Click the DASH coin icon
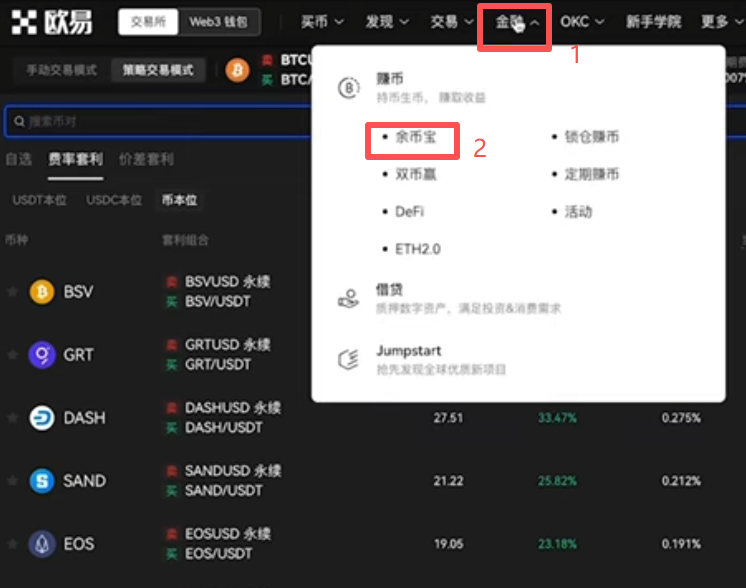This screenshot has width=746, height=588. coord(42,418)
